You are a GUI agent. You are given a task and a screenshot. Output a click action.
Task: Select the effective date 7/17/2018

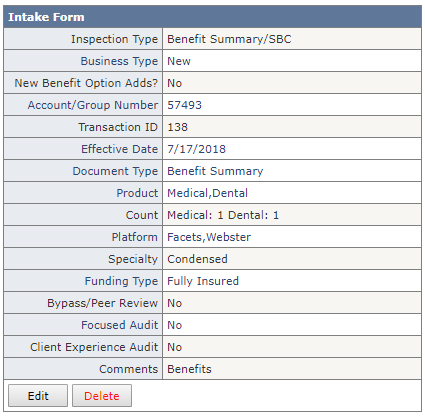(196, 149)
